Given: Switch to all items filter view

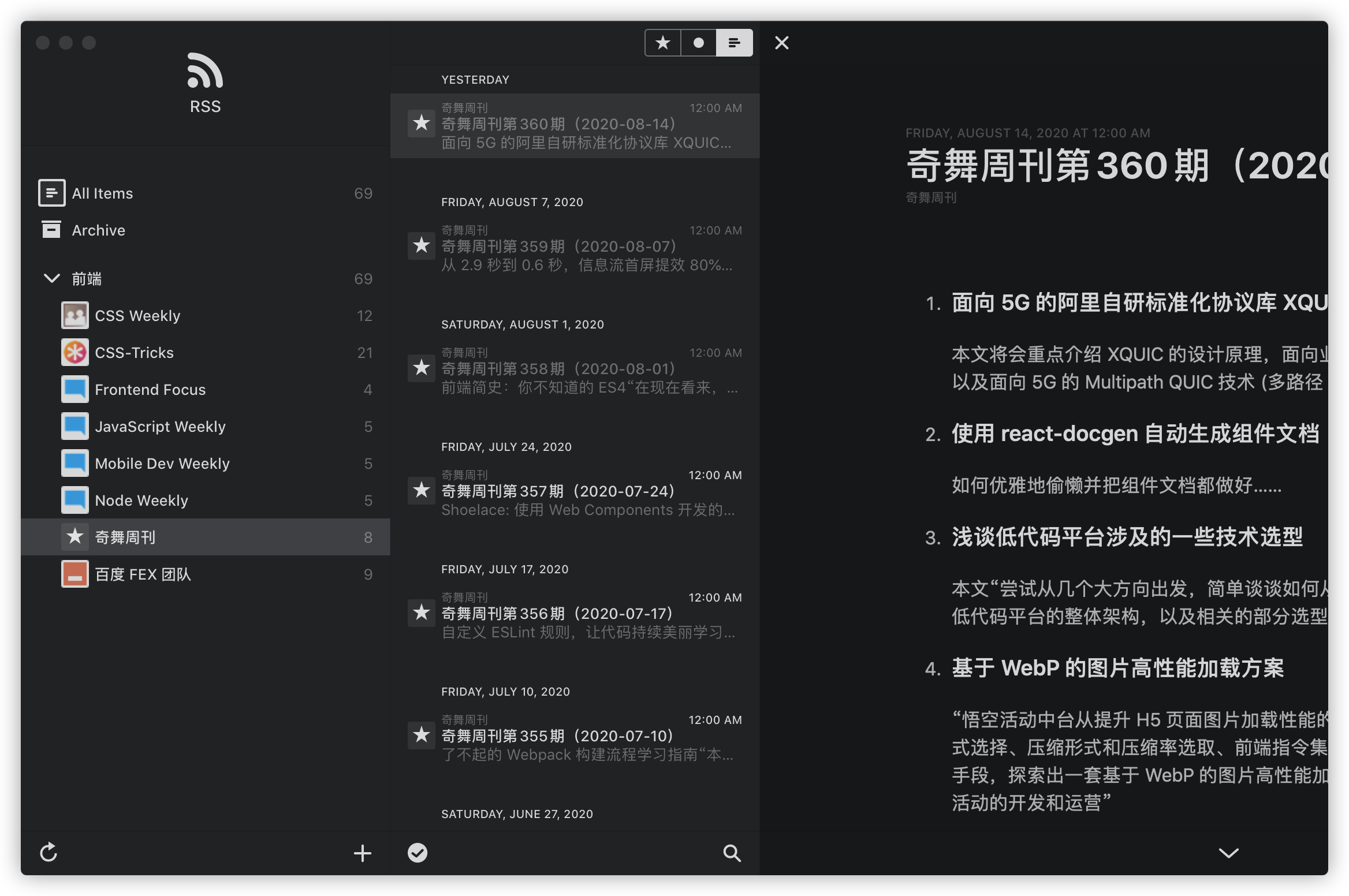Looking at the screenshot, I should click(x=734, y=43).
